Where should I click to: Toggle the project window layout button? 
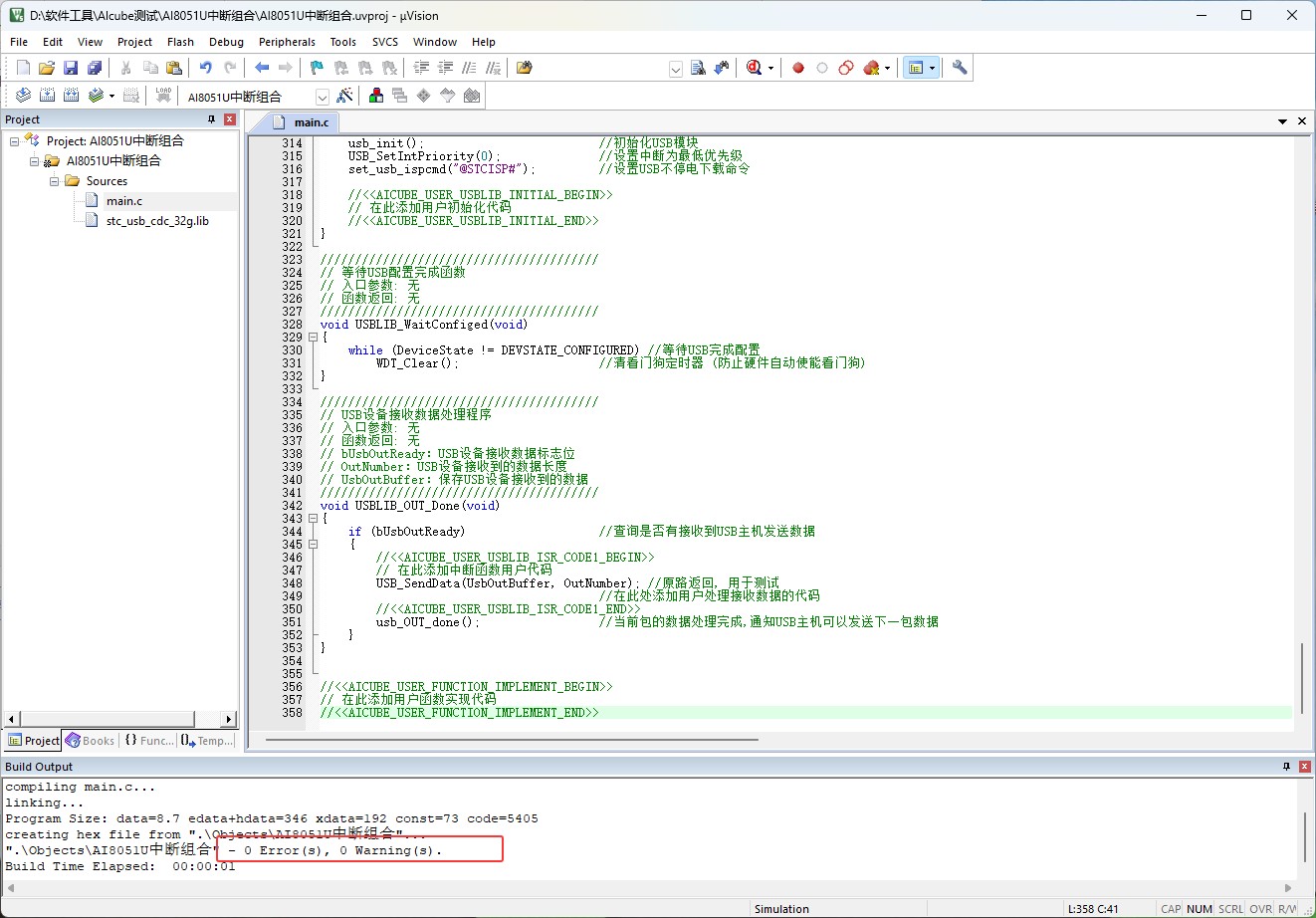tap(915, 68)
